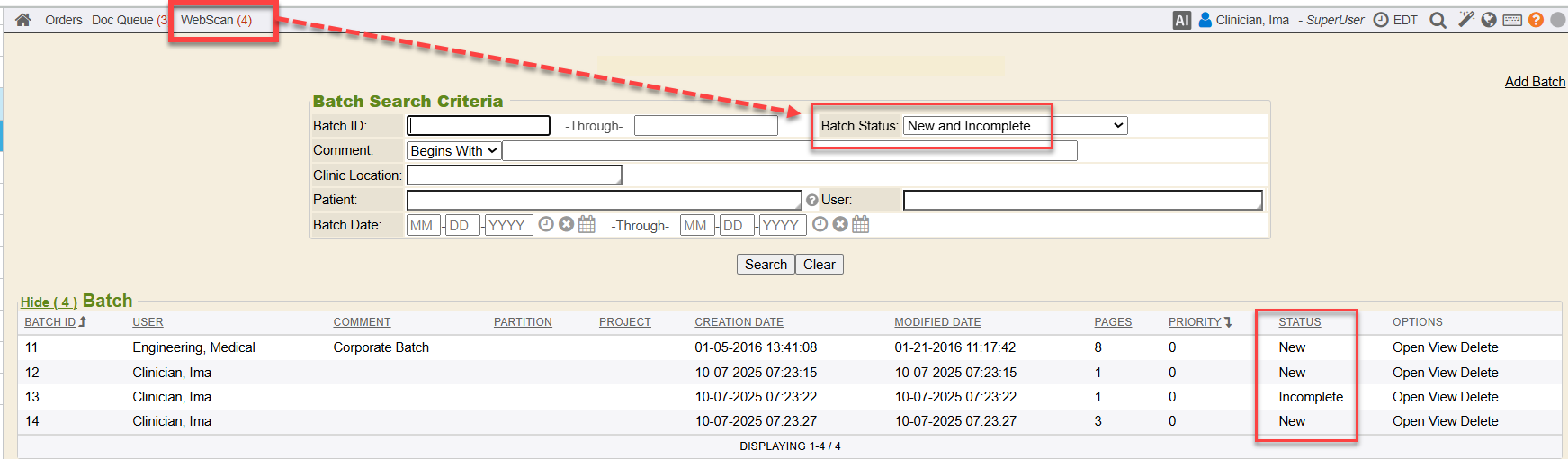1568x459 pixels.
Task: Open the magic wand tool
Action: coord(1465,20)
